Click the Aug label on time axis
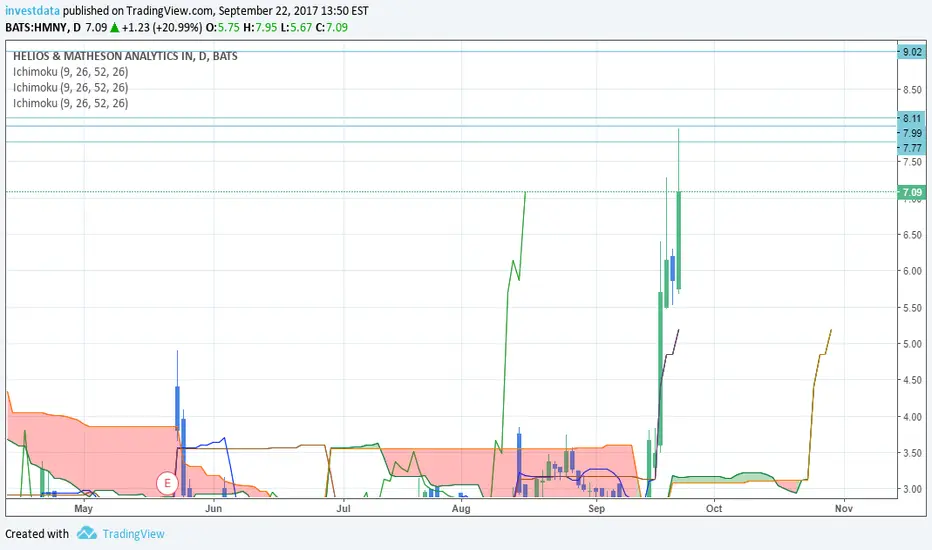The image size is (932, 550). coord(461,508)
